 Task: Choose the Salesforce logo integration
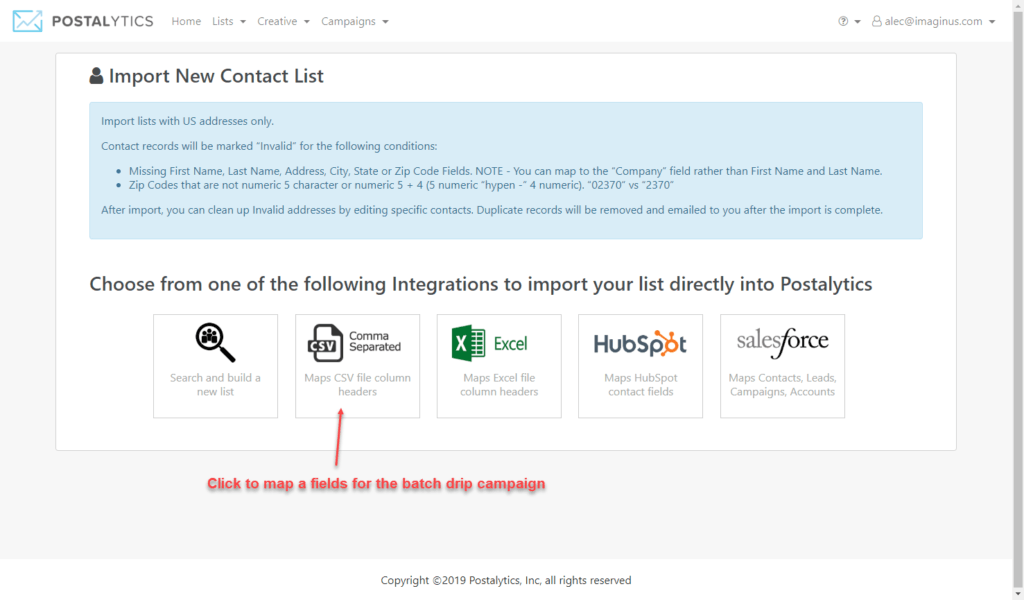(782, 342)
